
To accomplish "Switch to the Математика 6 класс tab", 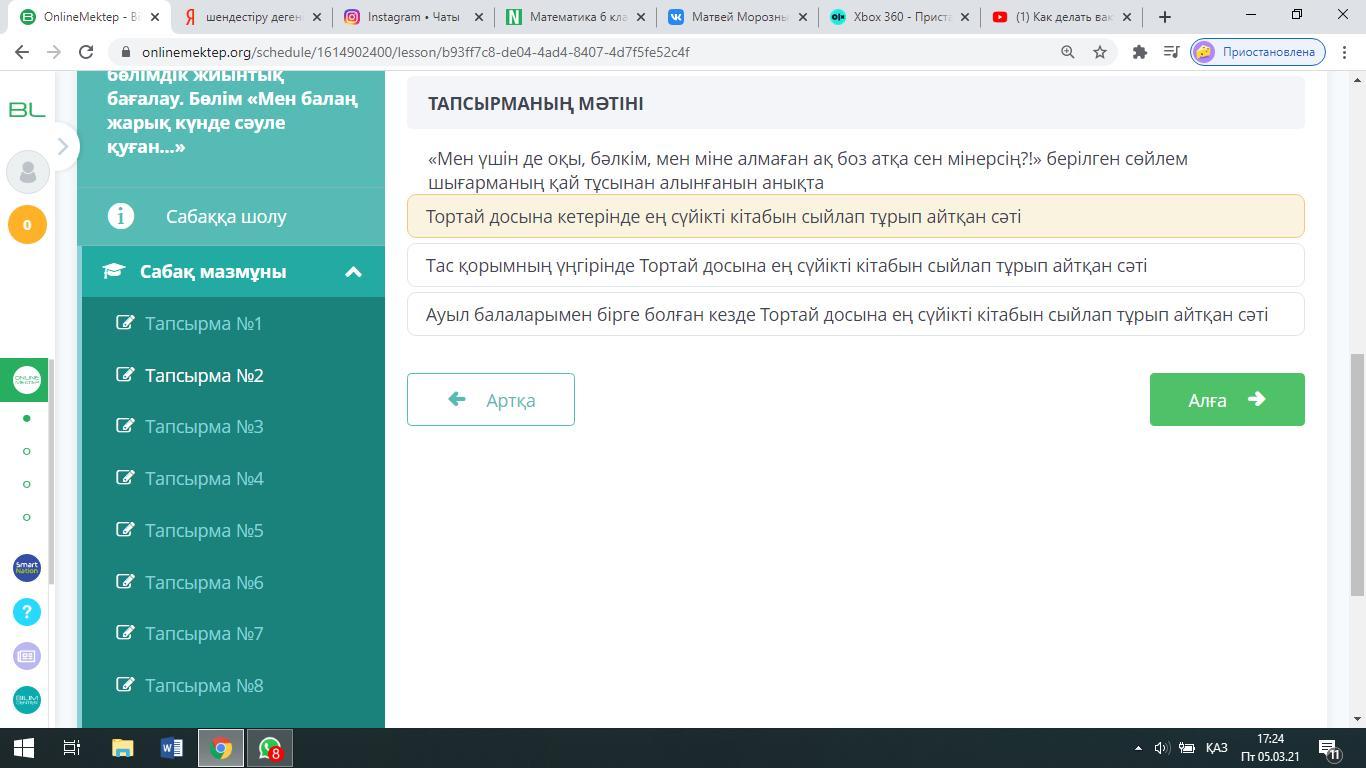I will [575, 17].
